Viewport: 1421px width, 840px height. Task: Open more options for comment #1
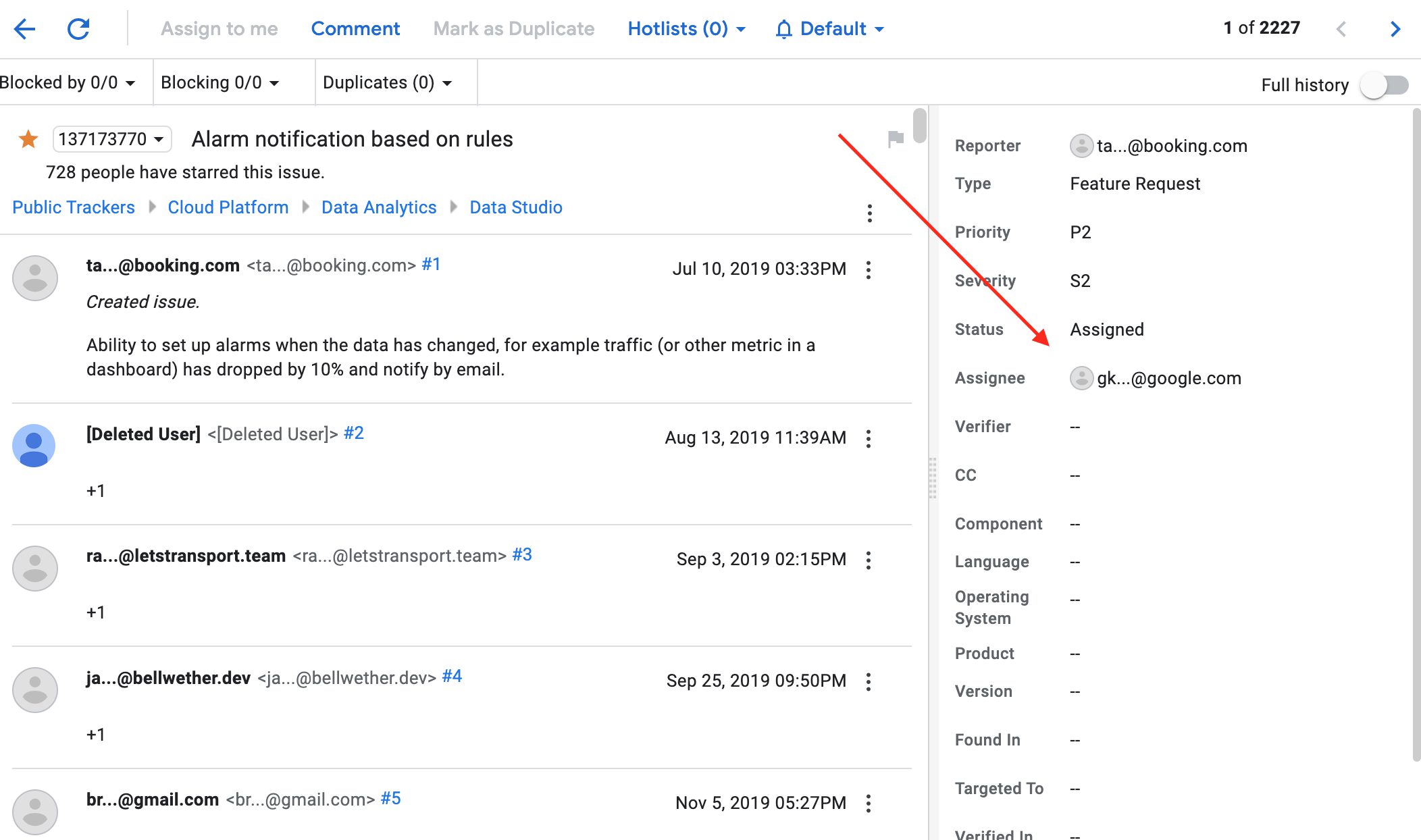tap(869, 270)
